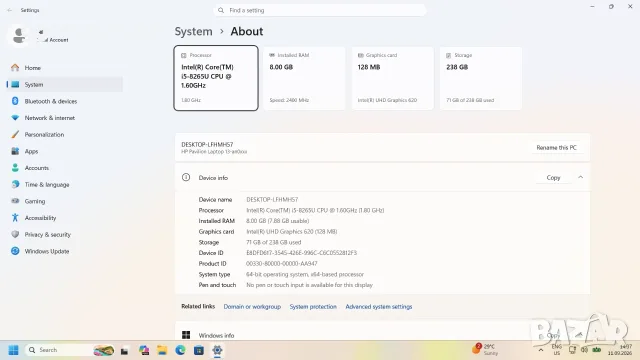Copy the Device info
Image resolution: width=640 pixels, height=360 pixels.
coord(553,178)
